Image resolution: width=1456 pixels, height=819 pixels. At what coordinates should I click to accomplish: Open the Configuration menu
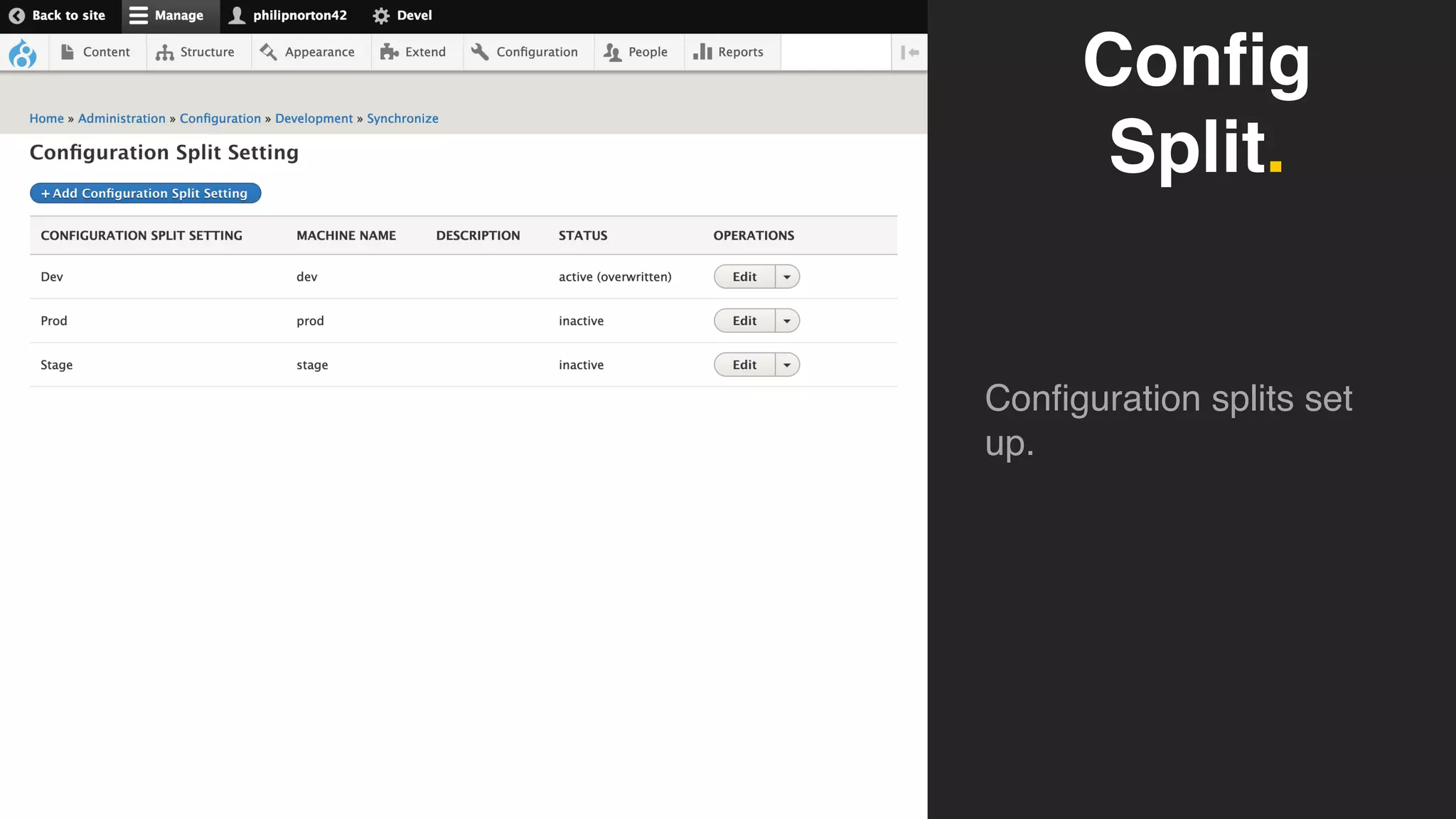click(529, 53)
